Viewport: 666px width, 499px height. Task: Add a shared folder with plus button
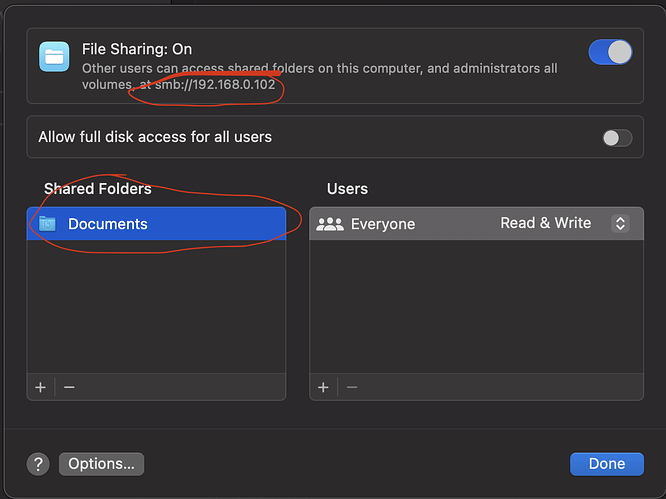click(x=41, y=387)
